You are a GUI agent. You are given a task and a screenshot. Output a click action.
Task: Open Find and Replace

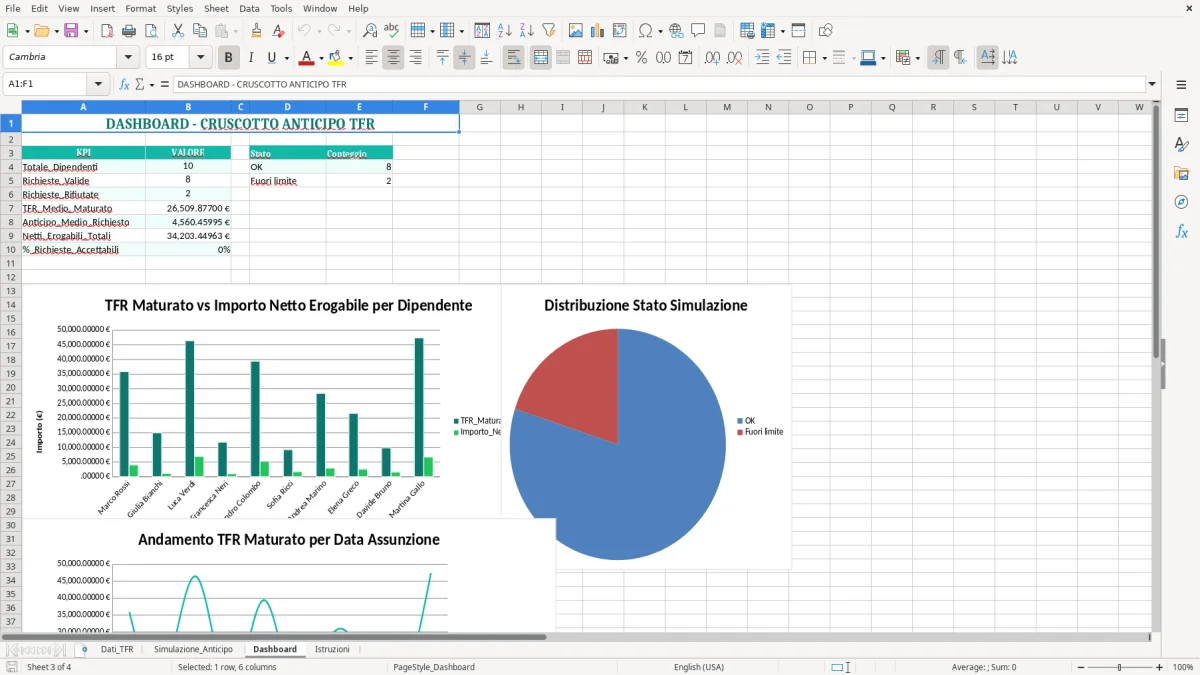point(370,31)
